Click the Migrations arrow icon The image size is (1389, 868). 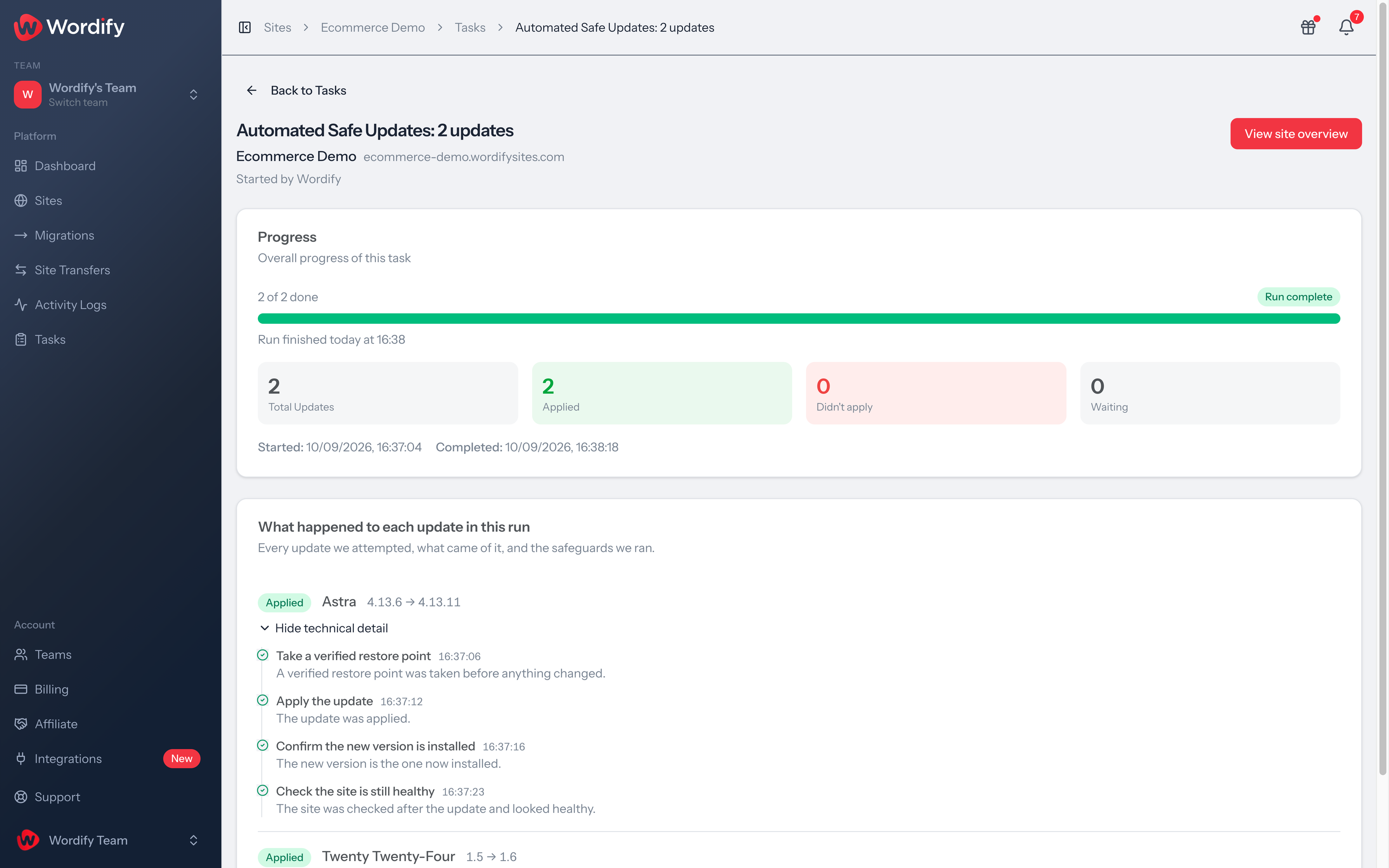21,235
